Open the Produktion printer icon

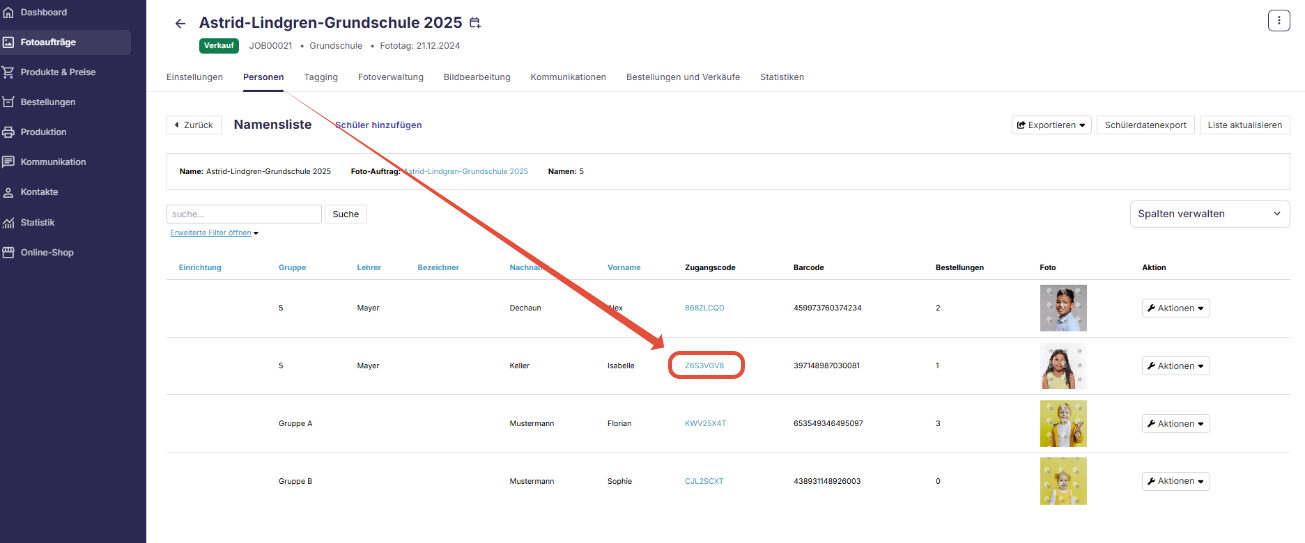9,132
